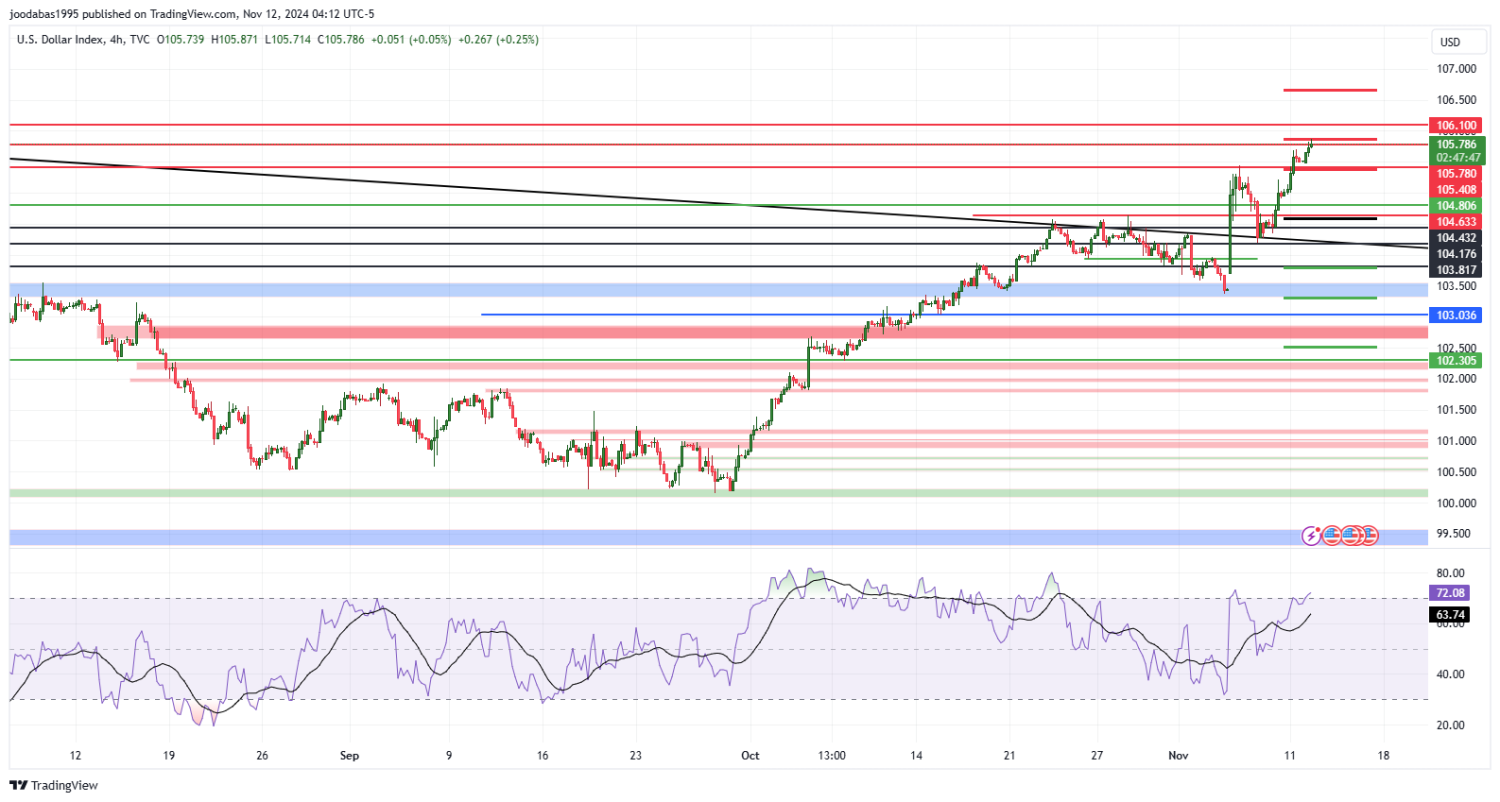Click the 18 date on time axis
Viewport: 1500px width, 802px height.
1384,755
